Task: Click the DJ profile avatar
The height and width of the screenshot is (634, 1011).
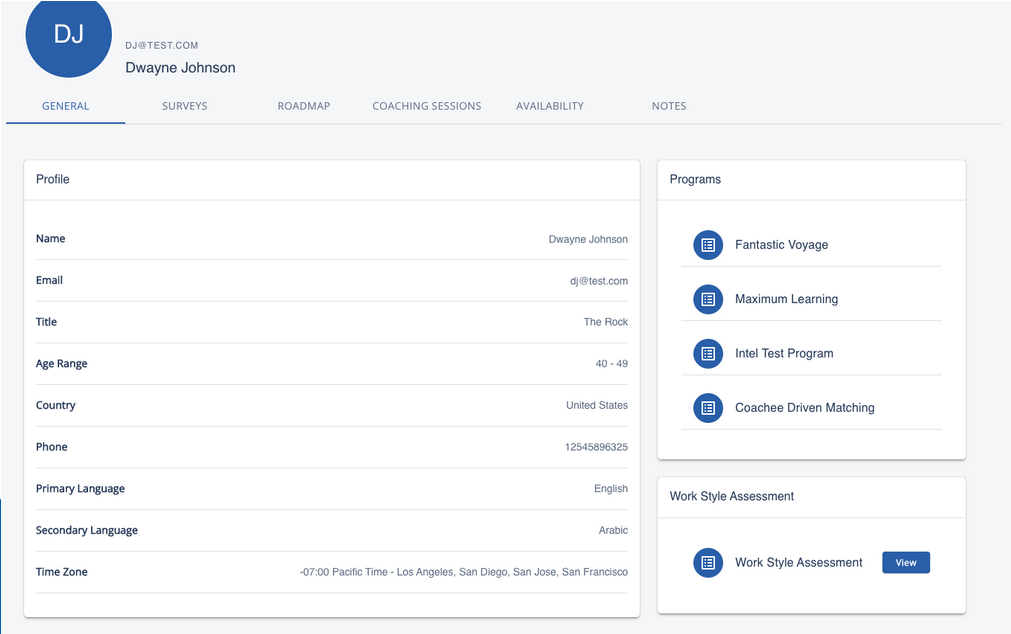Action: pyautogui.click(x=68, y=35)
